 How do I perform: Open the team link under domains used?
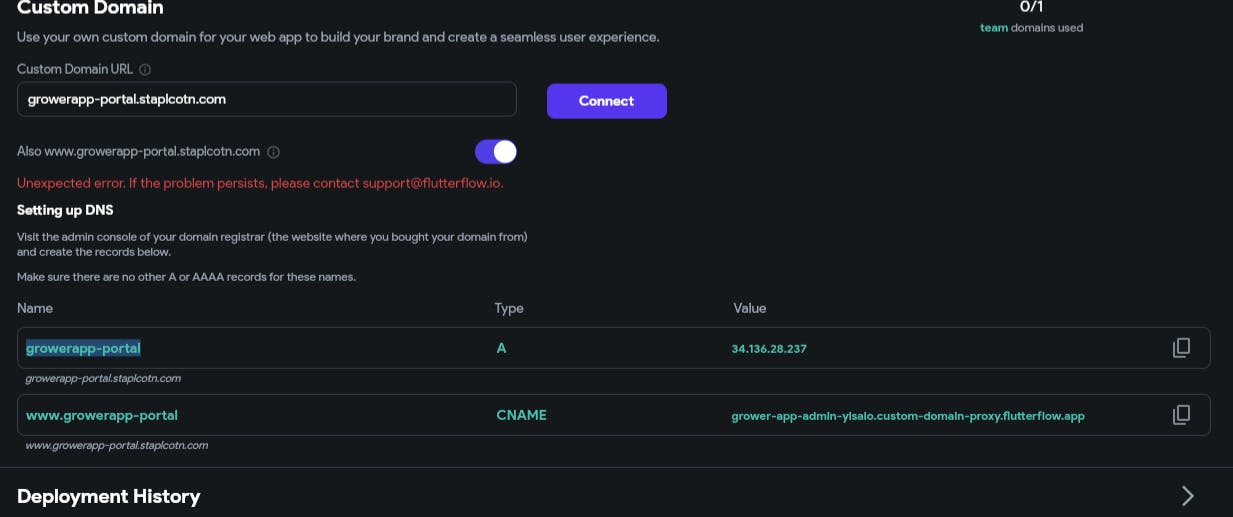tap(993, 28)
